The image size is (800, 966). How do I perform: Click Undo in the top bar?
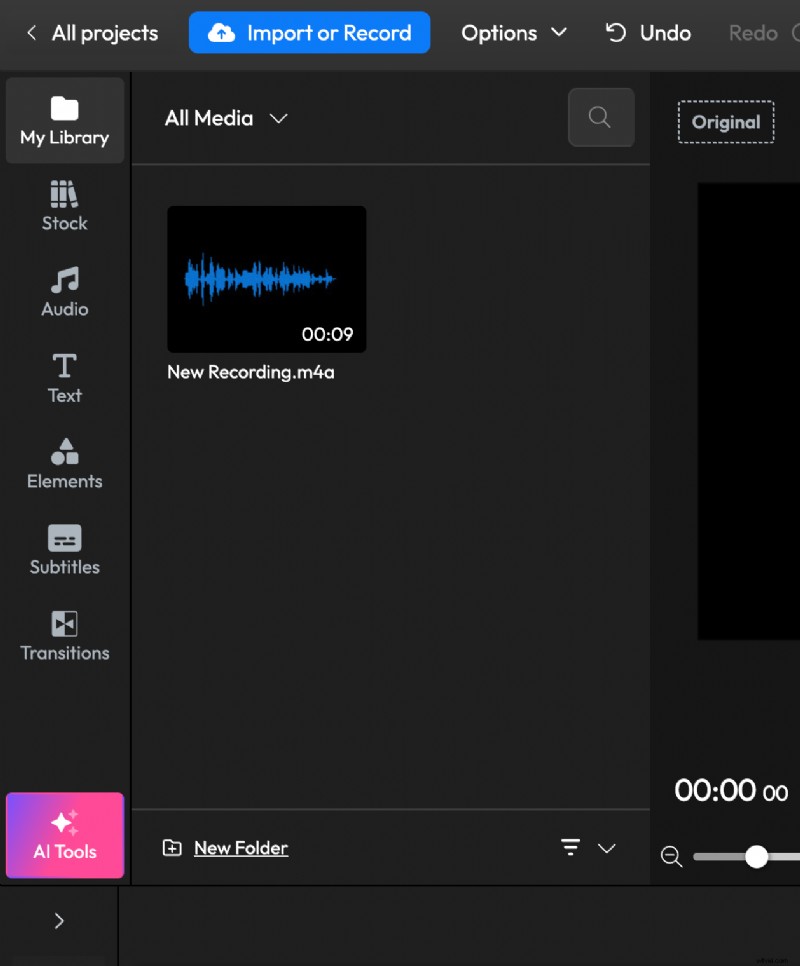647,32
